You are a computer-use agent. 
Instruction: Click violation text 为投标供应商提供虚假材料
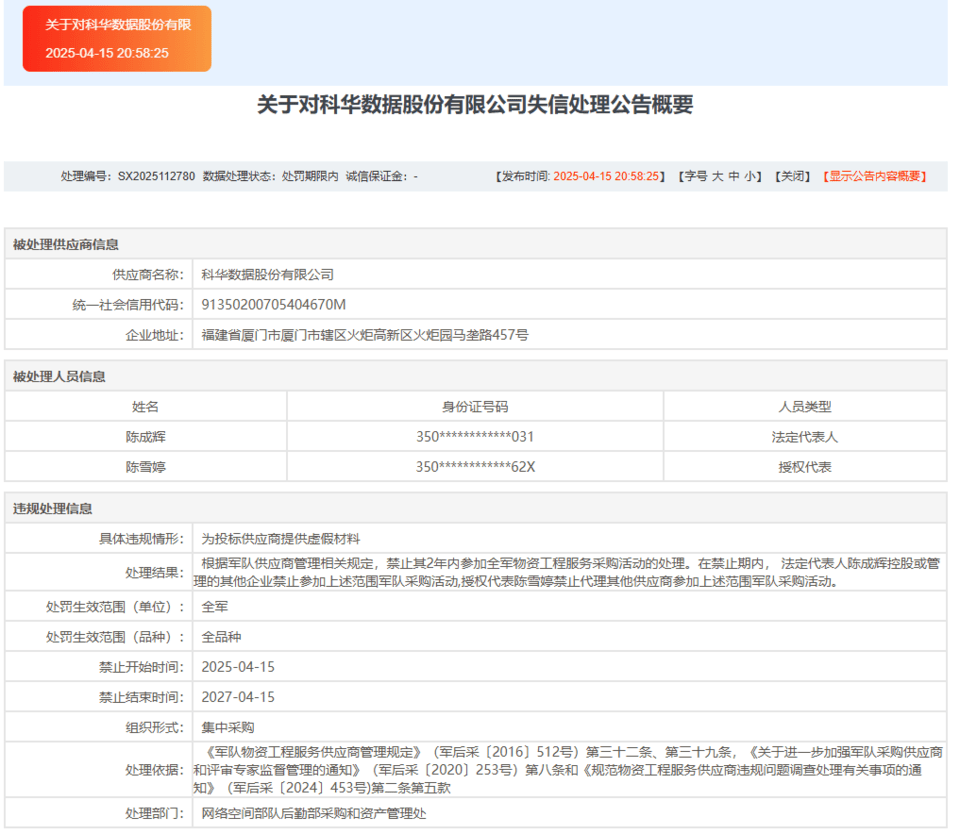[280, 539]
